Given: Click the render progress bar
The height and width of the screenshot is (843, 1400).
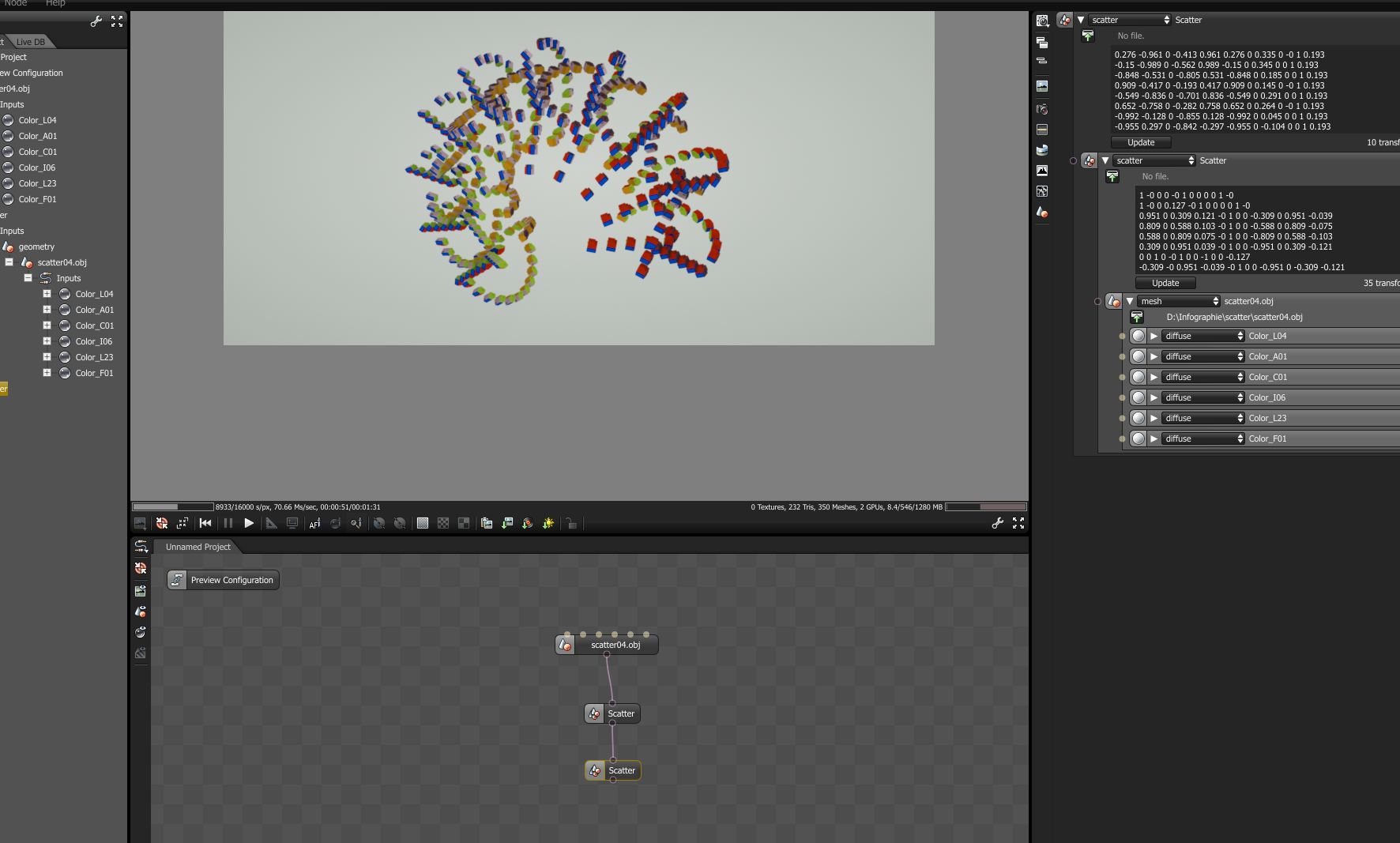Looking at the screenshot, I should [x=173, y=507].
